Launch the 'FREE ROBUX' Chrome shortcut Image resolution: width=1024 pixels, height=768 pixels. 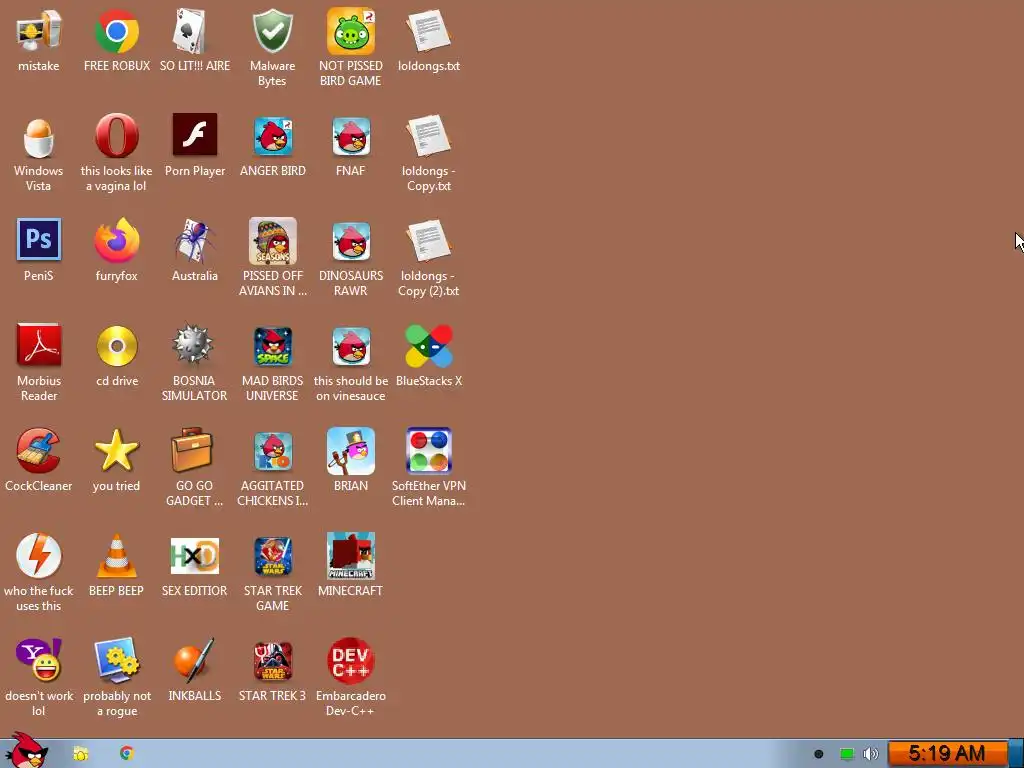tap(117, 31)
